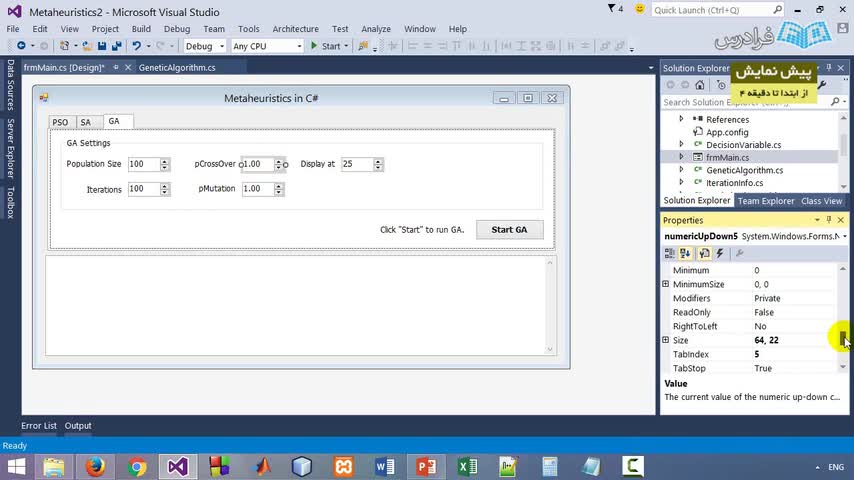Click the pMutation numeric field
The height and width of the screenshot is (480, 854).
click(x=258, y=189)
